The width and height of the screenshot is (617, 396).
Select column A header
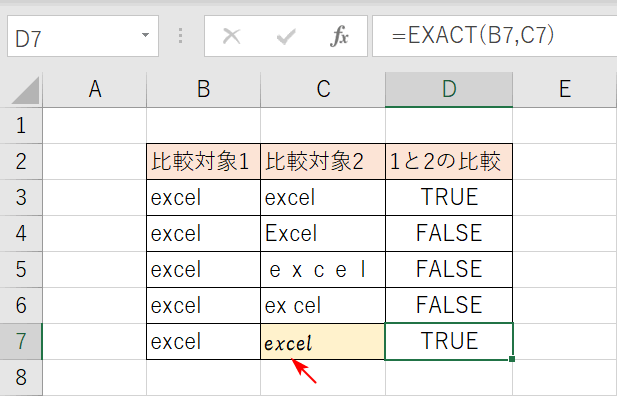94,90
